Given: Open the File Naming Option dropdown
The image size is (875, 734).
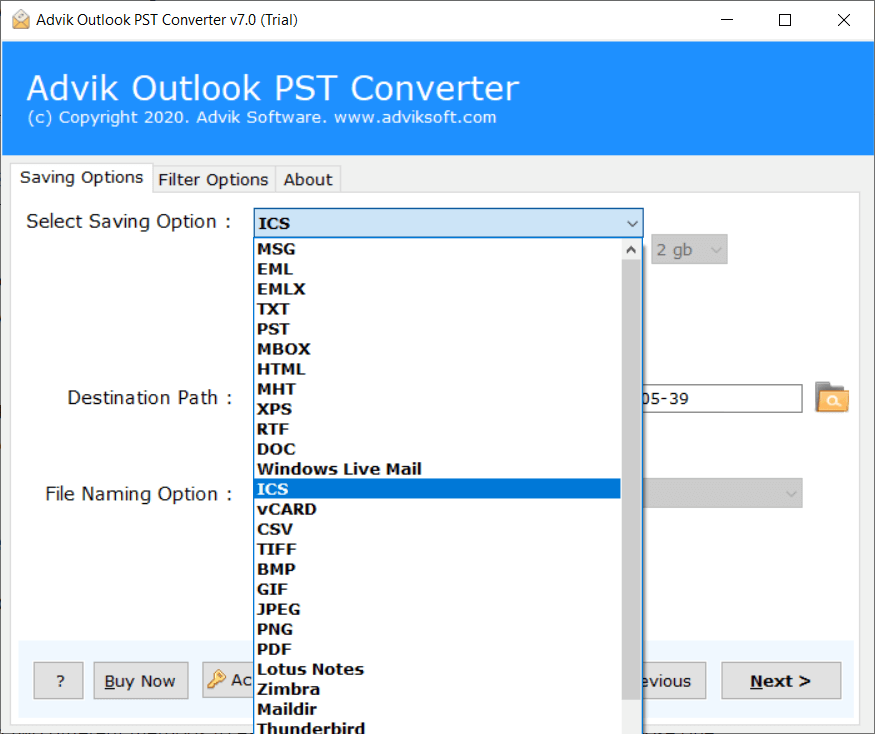Looking at the screenshot, I should [723, 493].
